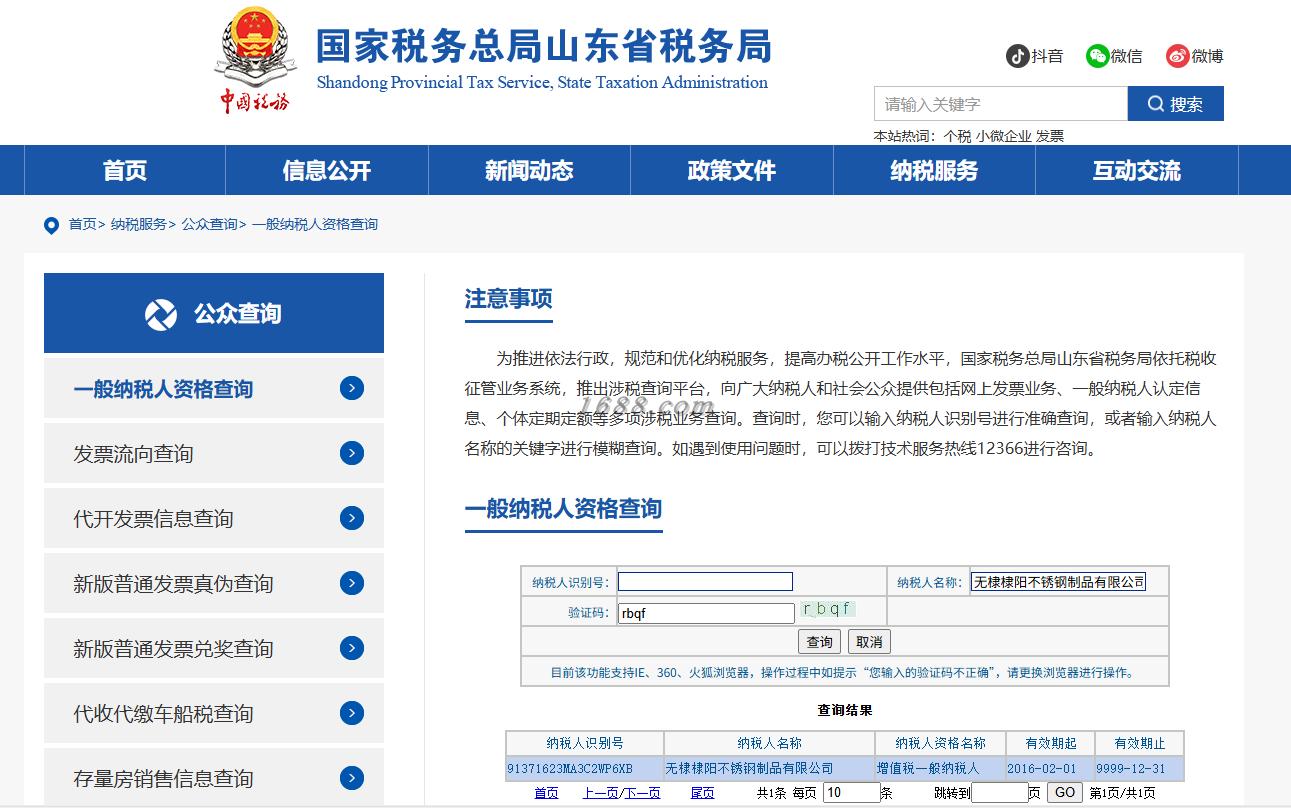The width and height of the screenshot is (1291, 808).
Task: Click 首页 in the breadcrumb
Action: 82,224
